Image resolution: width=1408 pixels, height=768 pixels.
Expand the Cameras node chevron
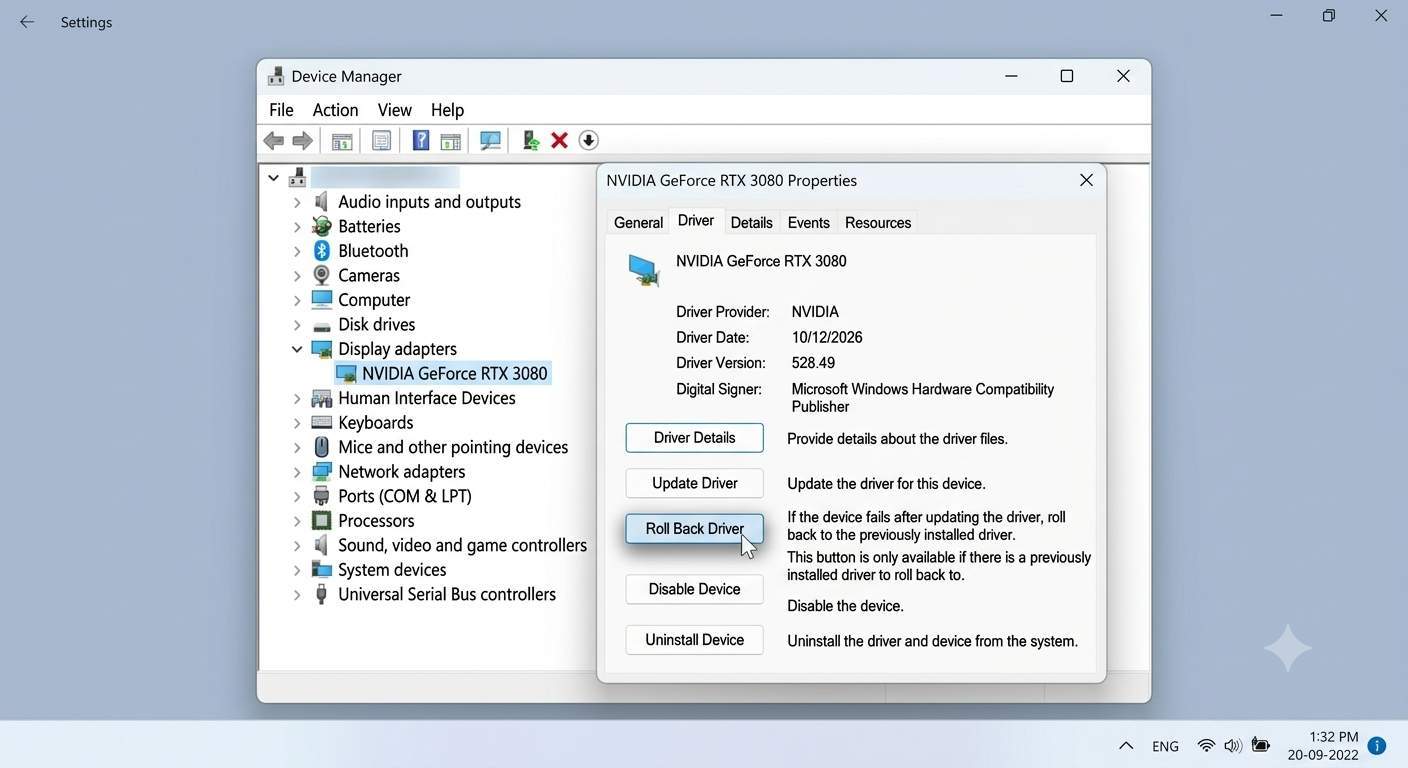[297, 276]
